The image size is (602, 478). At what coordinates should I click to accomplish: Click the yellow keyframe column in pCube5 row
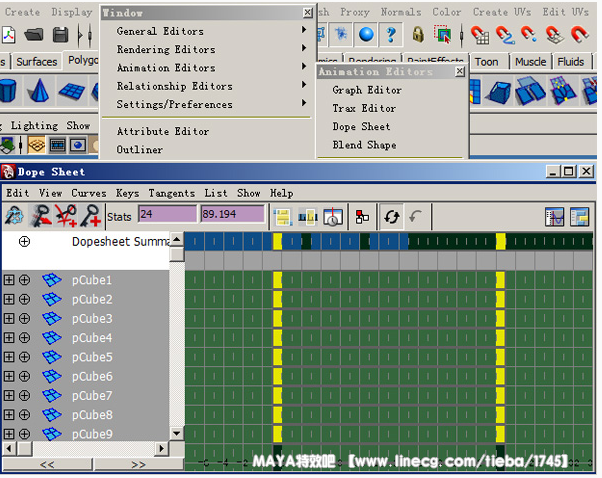[278, 357]
